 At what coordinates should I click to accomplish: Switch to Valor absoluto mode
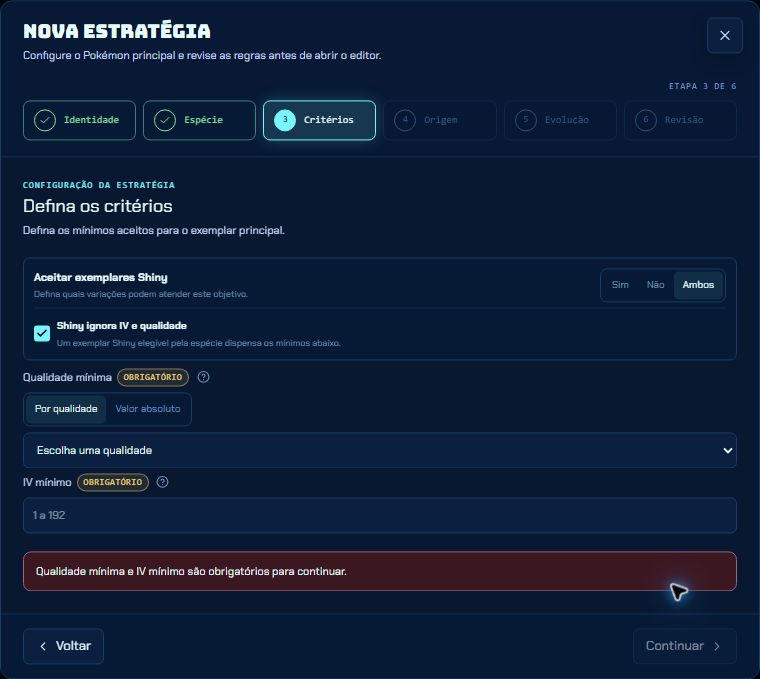(x=148, y=409)
